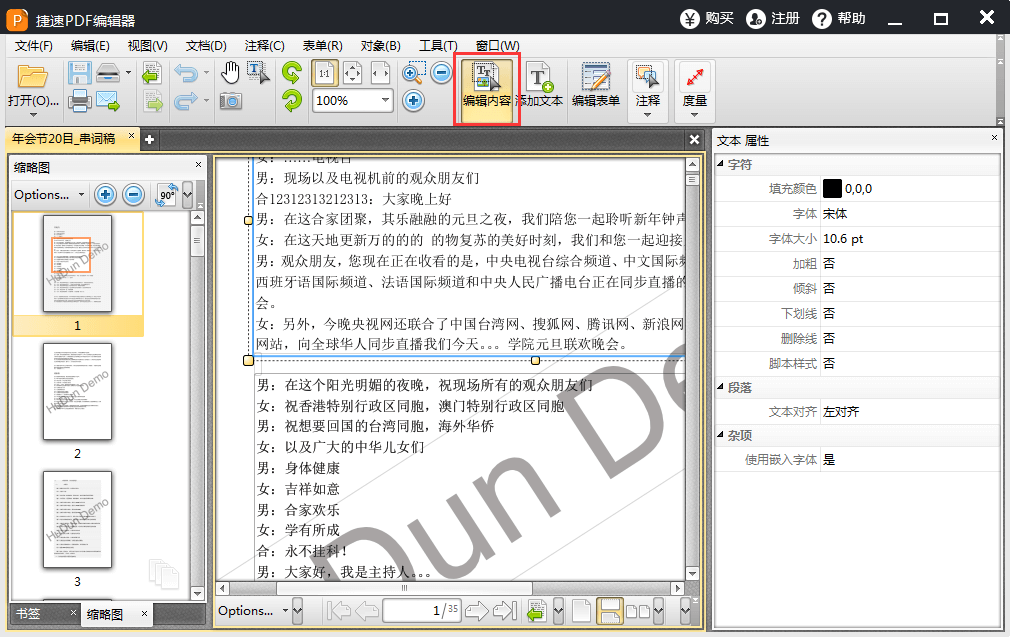This screenshot has width=1010, height=637.
Task: Open bottom bar Options dropdown
Action: click(252, 611)
